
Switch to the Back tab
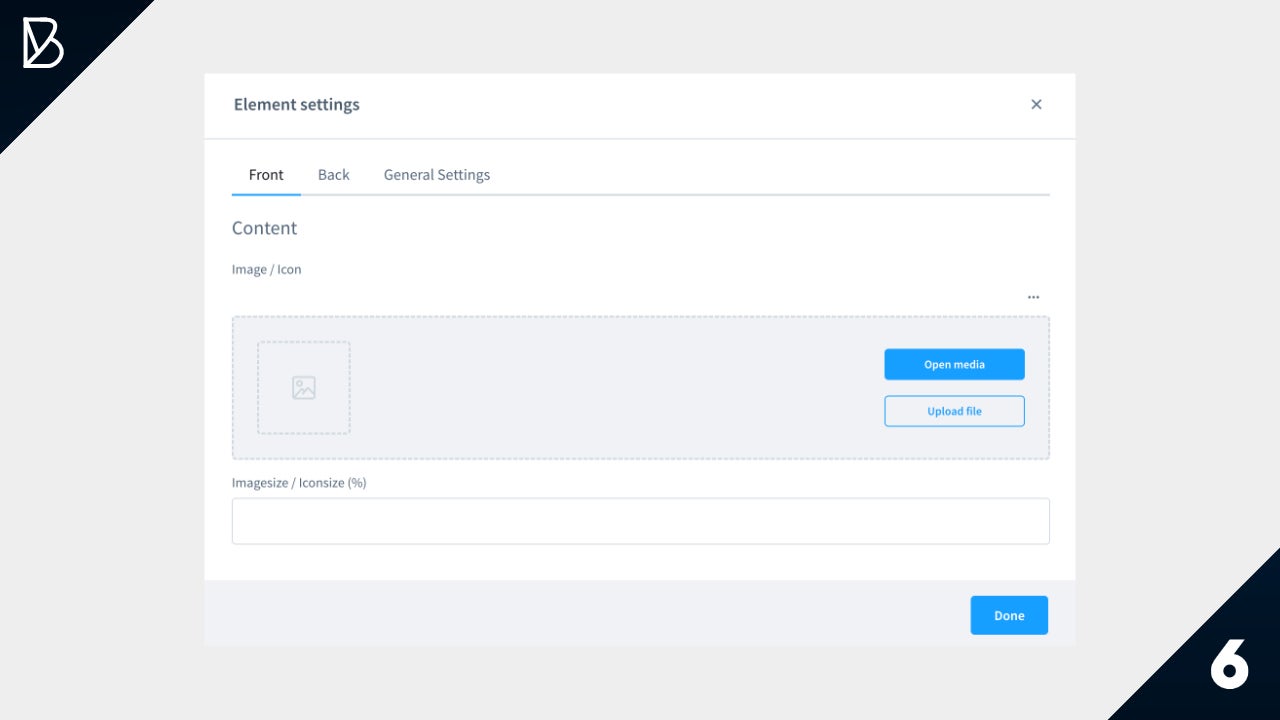tap(333, 175)
